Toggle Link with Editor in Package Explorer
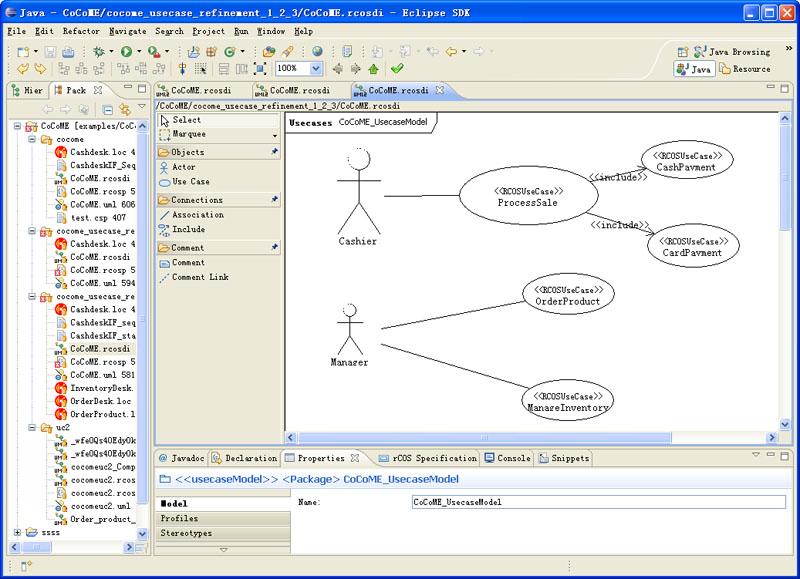This screenshot has width=800, height=579. pyautogui.click(x=124, y=109)
